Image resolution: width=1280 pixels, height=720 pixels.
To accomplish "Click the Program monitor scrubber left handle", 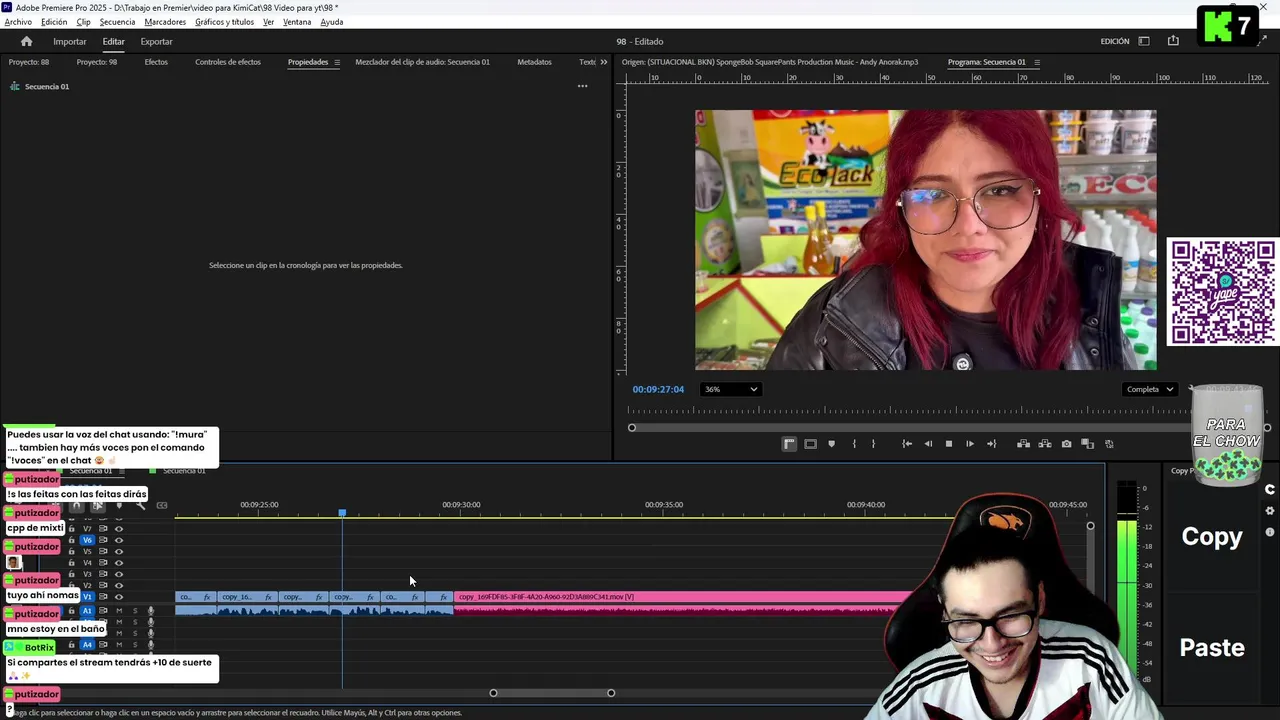I will [632, 428].
